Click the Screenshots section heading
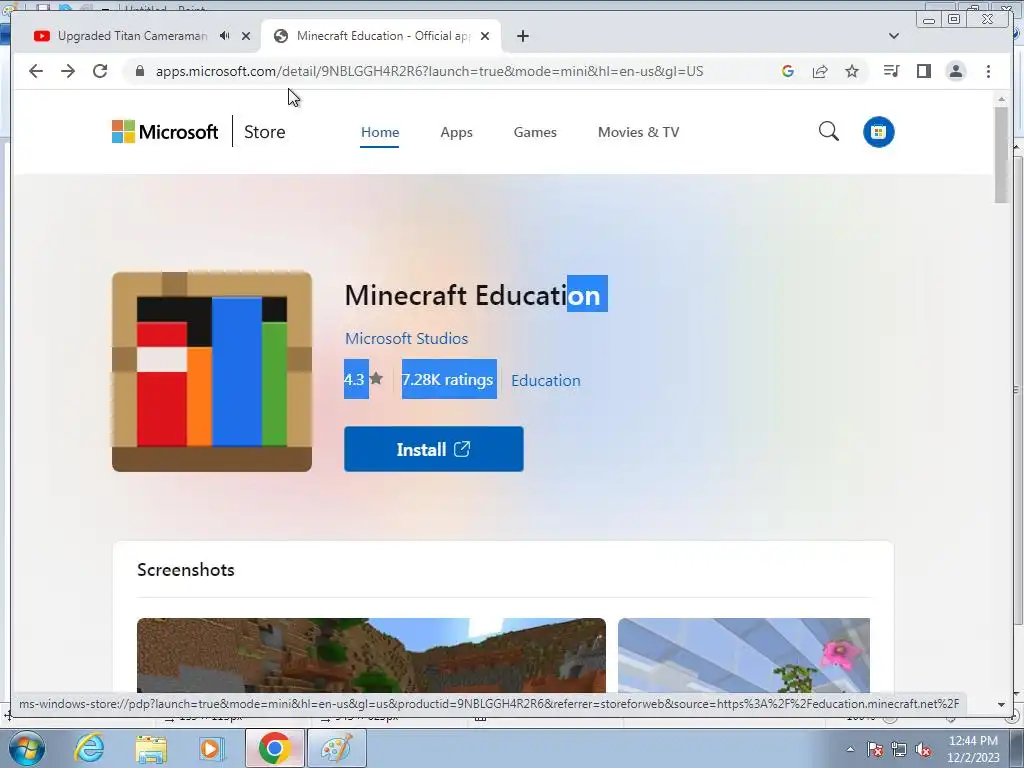The width and height of the screenshot is (1024, 768). [x=186, y=569]
